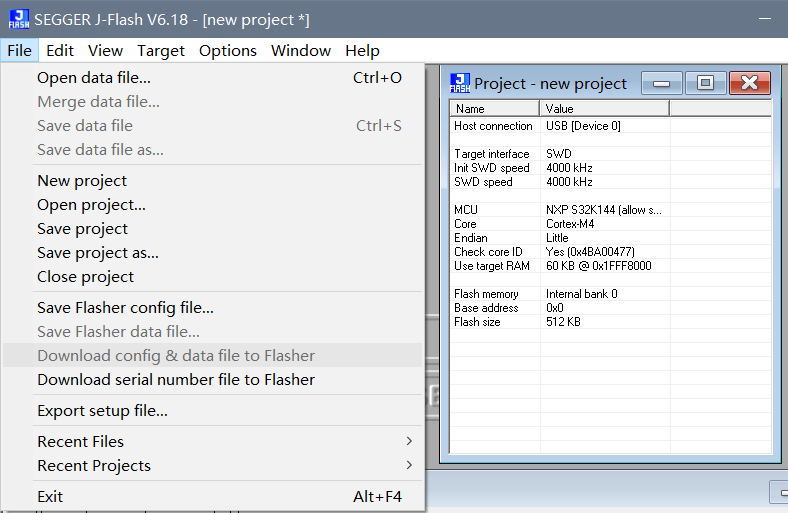Maximize the Project - new project window

click(706, 83)
